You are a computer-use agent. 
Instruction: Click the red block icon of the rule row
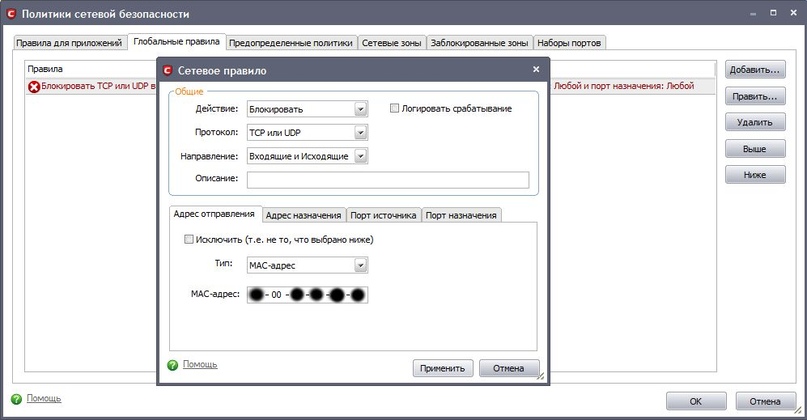[34, 86]
